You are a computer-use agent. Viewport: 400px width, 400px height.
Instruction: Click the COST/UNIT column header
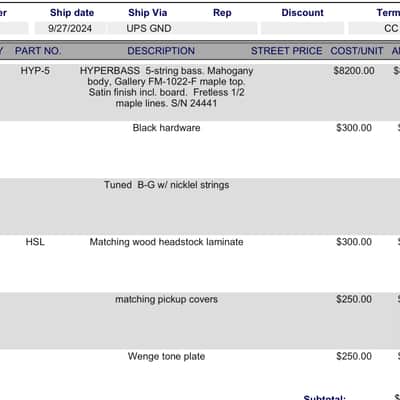click(357, 51)
